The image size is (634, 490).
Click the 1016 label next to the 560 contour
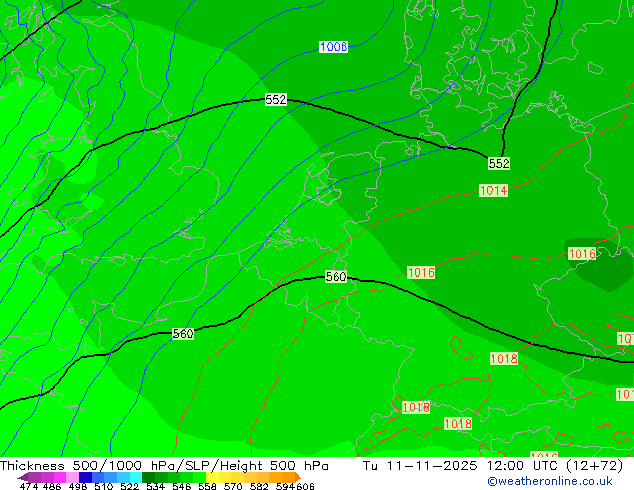[x=421, y=272]
